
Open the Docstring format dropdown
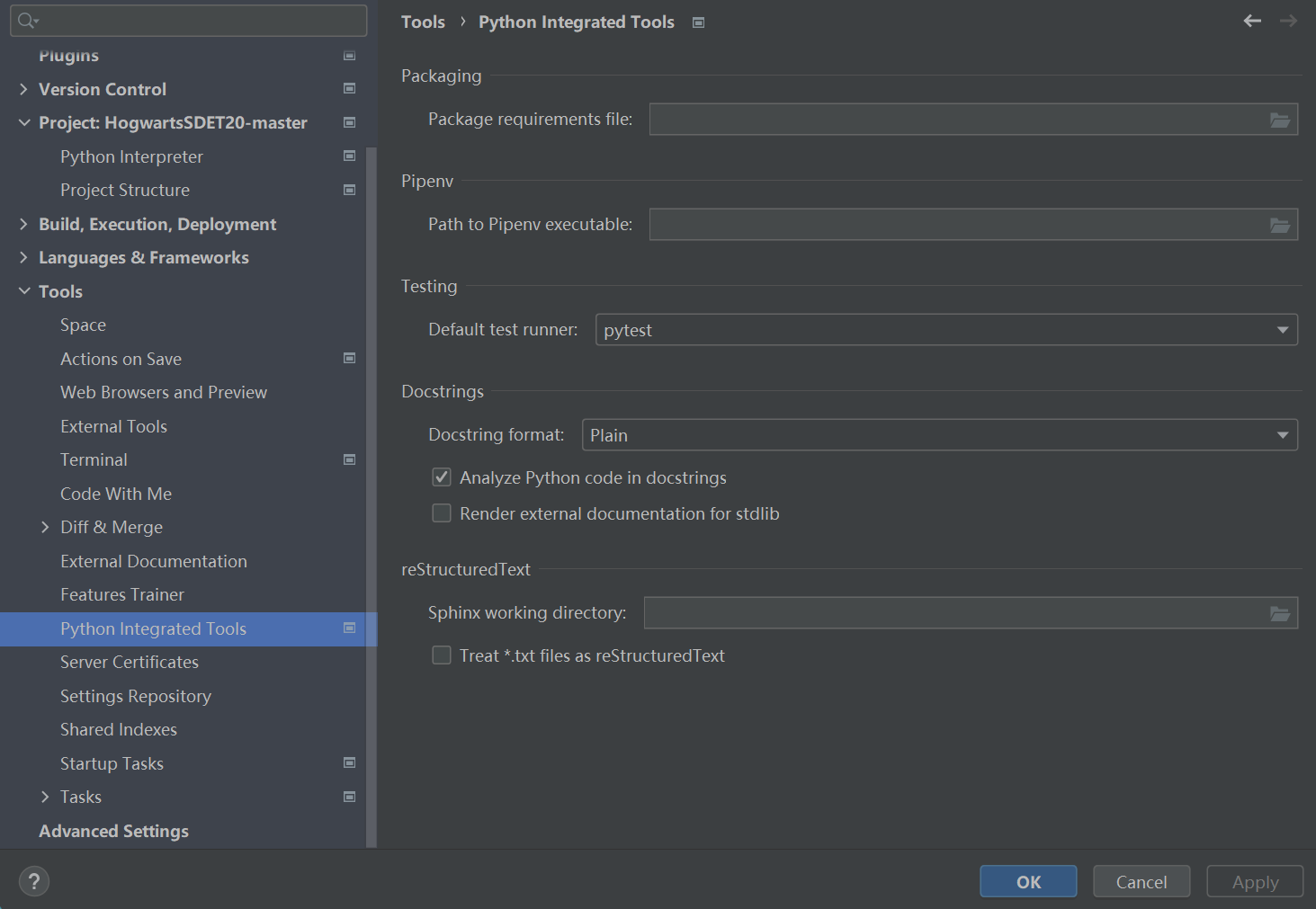pos(940,435)
